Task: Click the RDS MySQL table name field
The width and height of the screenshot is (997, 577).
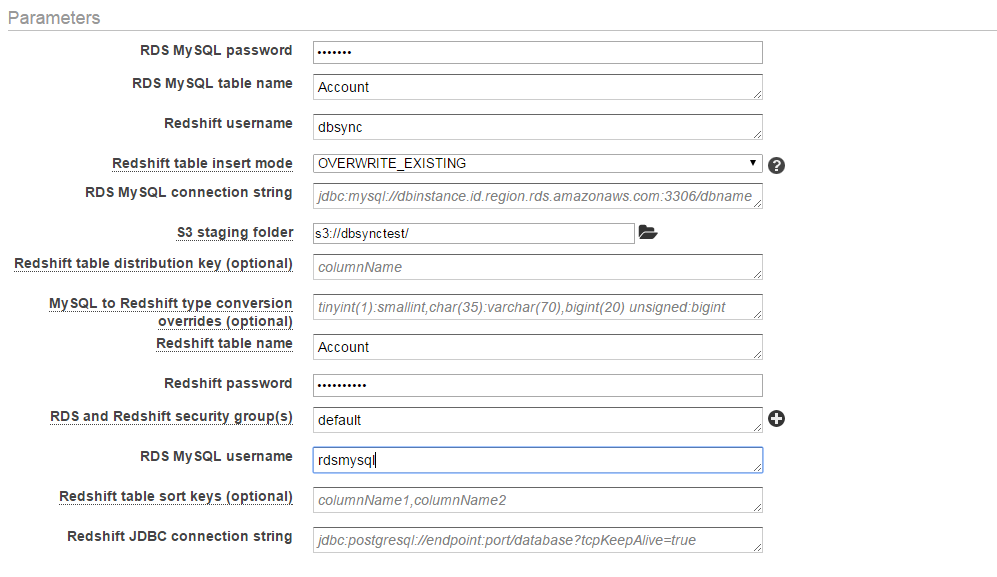Action: 537,87
